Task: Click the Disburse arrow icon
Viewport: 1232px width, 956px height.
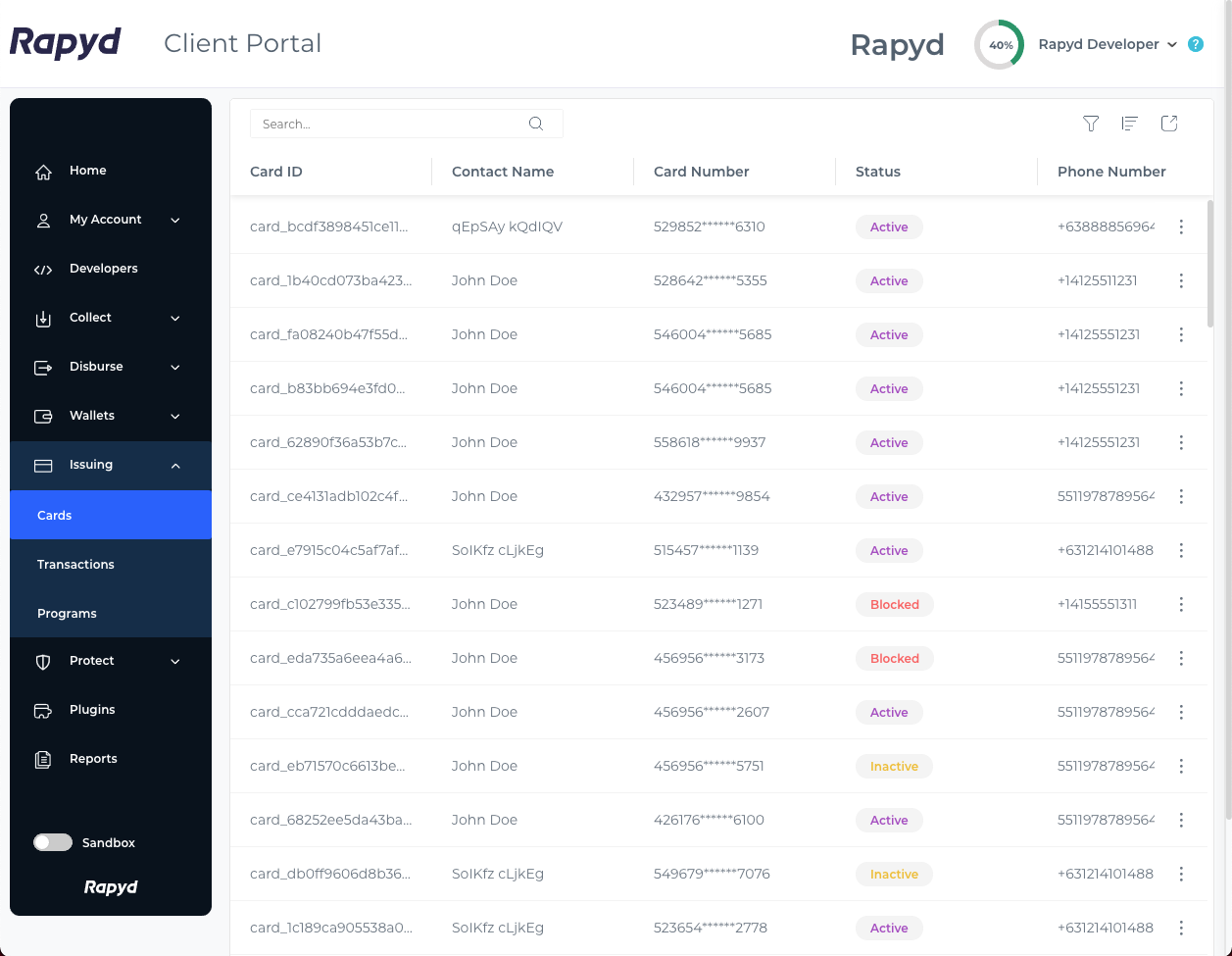Action: [43, 368]
